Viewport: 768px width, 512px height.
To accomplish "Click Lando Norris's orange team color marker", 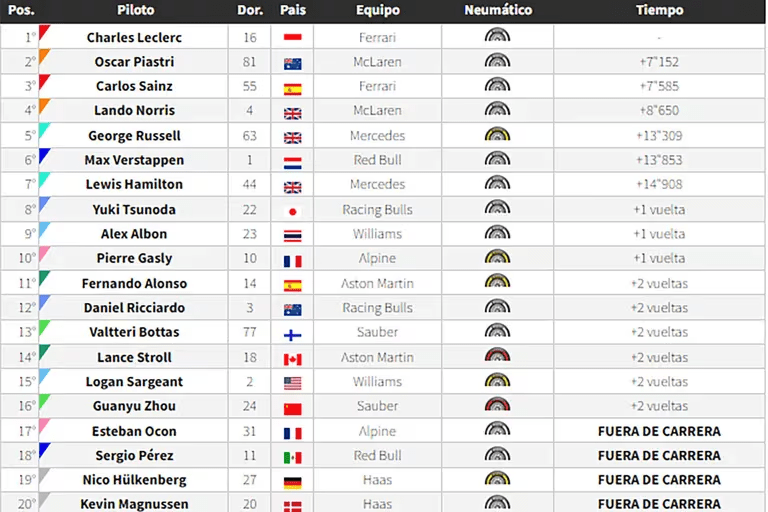I will click(43, 105).
